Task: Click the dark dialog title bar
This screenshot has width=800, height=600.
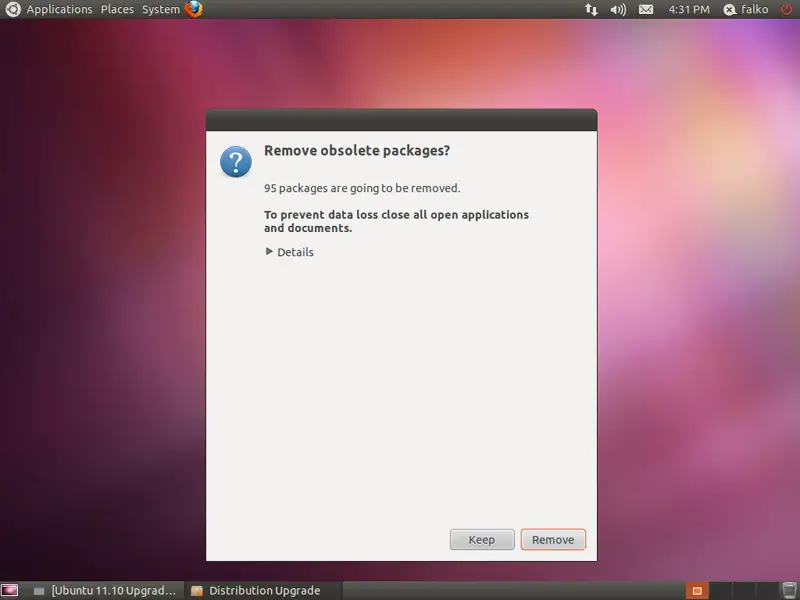Action: pyautogui.click(x=402, y=120)
